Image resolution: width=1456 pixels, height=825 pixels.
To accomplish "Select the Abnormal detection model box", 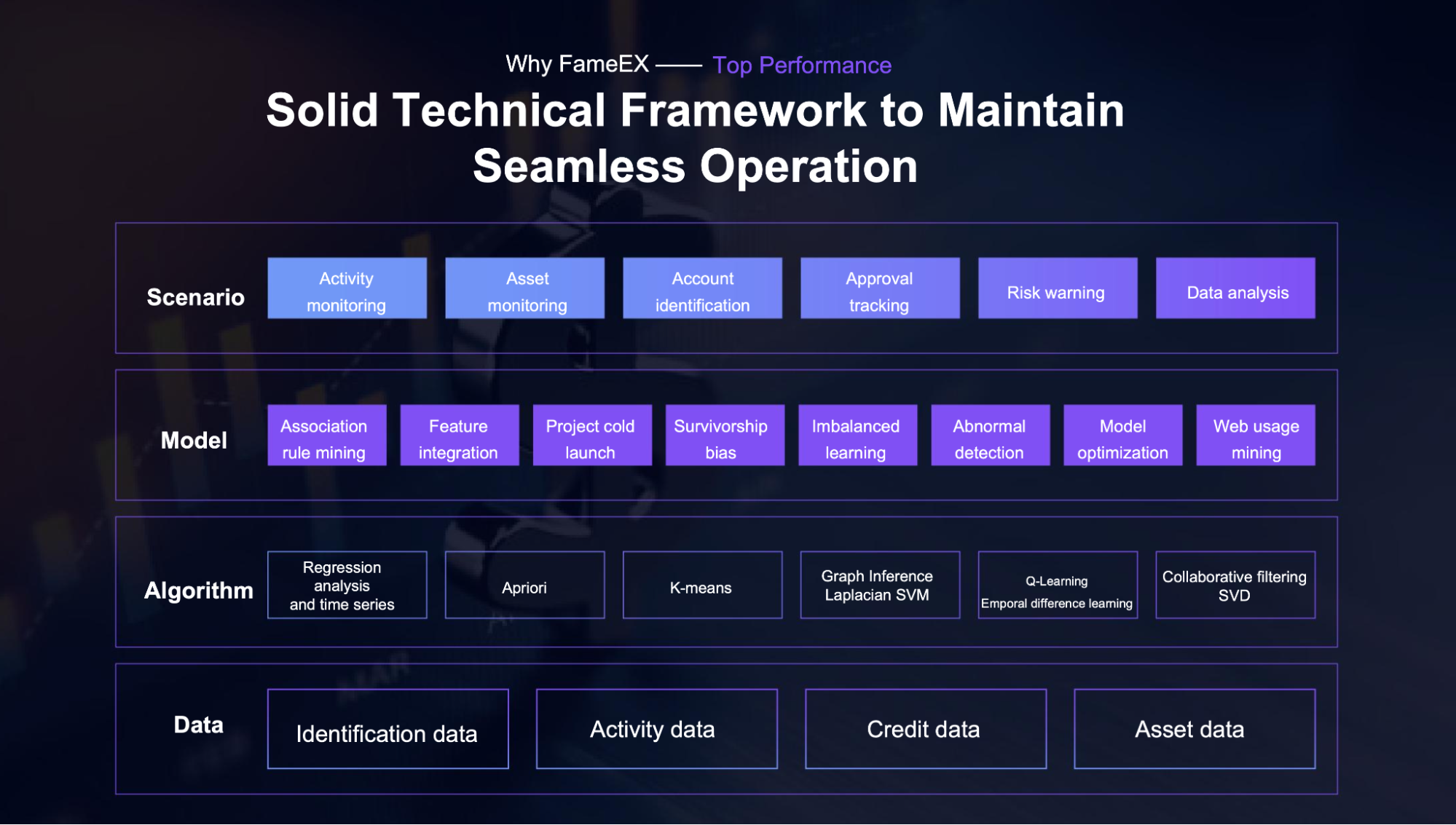I will 990,435.
